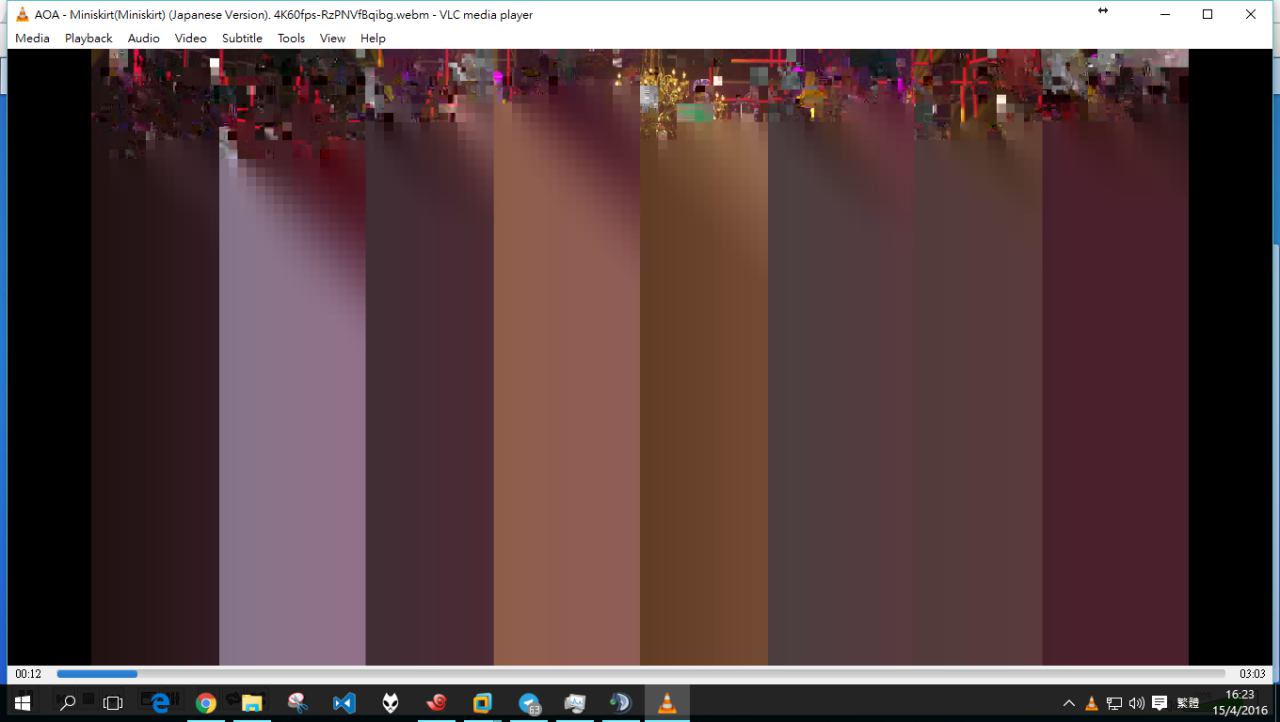Viewport: 1280px width, 722px height.
Task: Open taskbar search magnifier
Action: coord(68,703)
